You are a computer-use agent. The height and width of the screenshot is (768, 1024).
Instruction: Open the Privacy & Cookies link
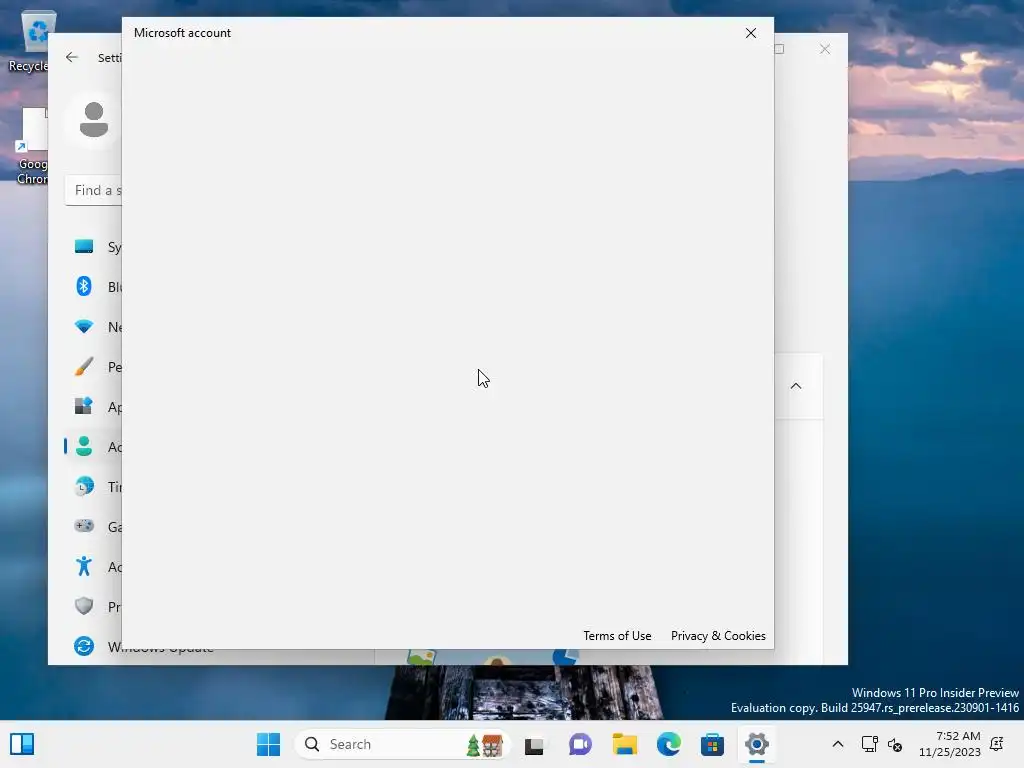(718, 635)
